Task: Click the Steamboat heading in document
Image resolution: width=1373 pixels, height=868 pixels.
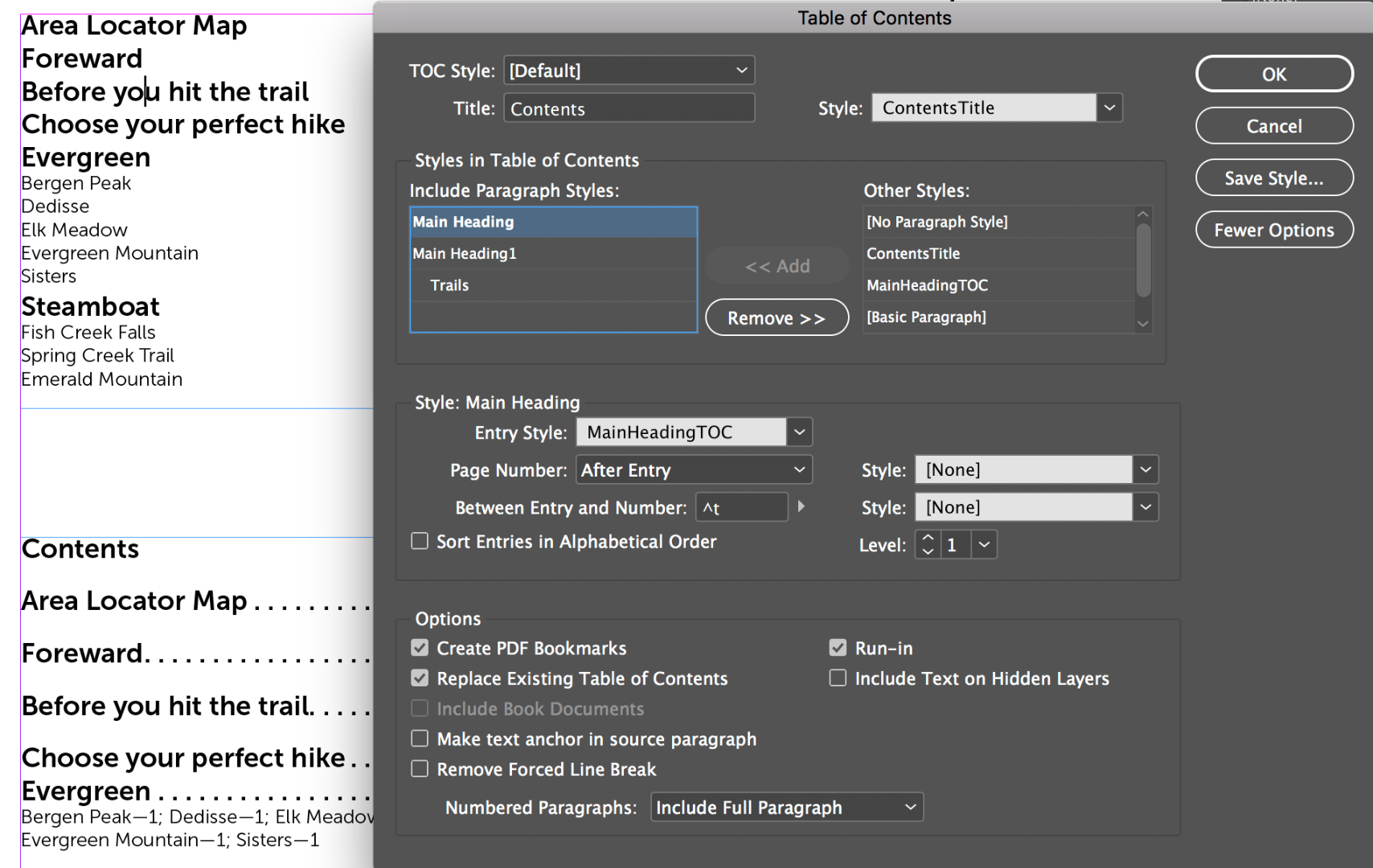Action: point(91,306)
